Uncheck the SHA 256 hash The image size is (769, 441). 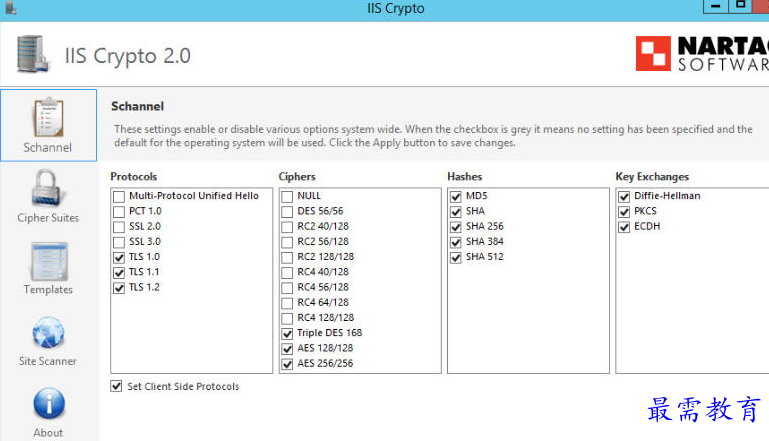click(456, 227)
